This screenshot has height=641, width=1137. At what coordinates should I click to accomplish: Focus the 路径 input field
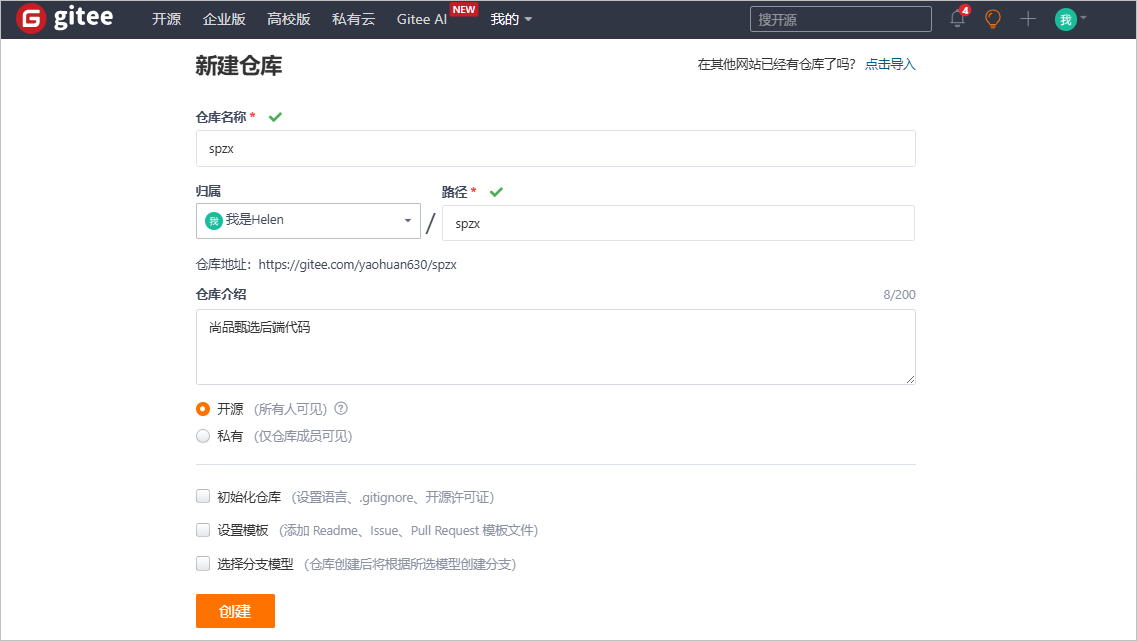pos(678,223)
